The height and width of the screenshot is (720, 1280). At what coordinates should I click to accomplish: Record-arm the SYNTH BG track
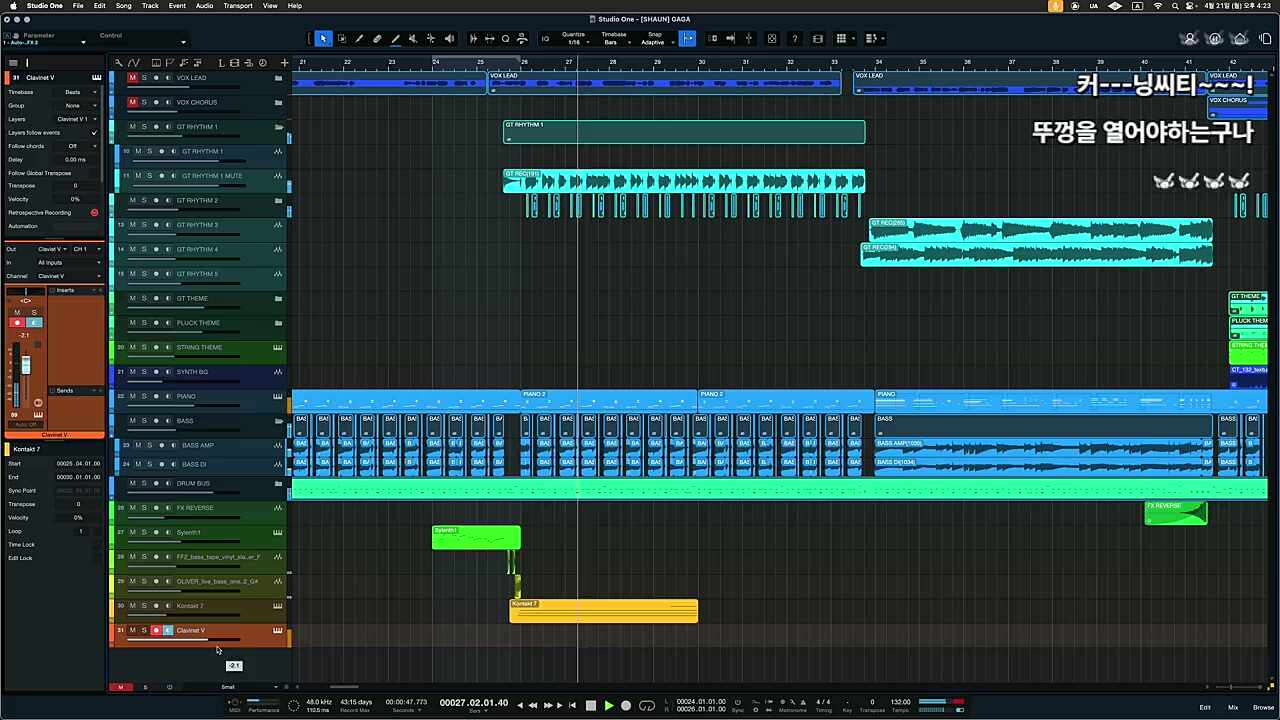pos(156,372)
